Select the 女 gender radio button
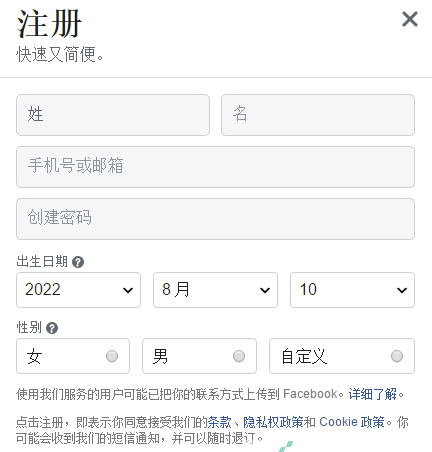The image size is (432, 452). tap(112, 356)
